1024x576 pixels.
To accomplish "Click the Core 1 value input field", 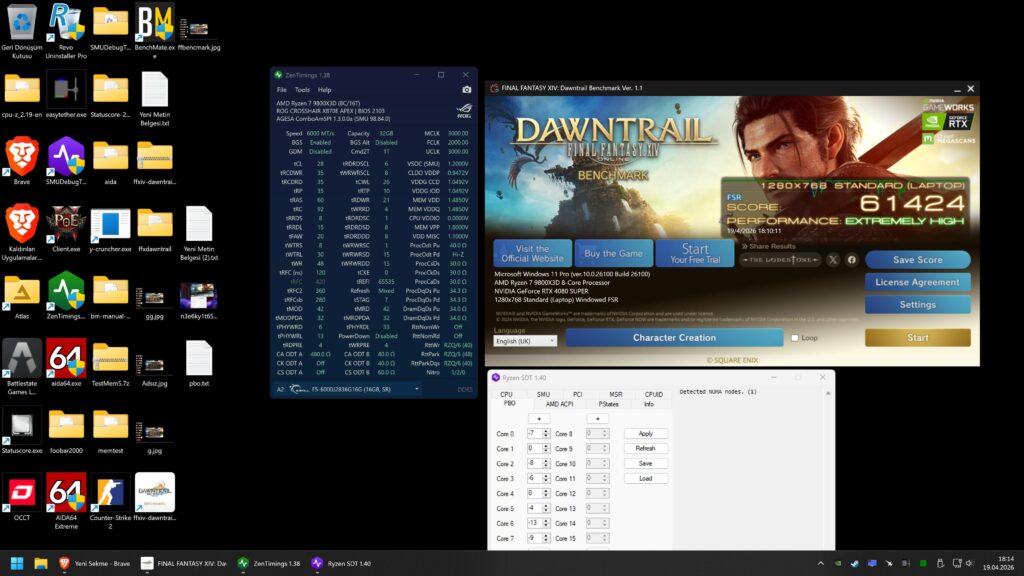I will [x=535, y=448].
